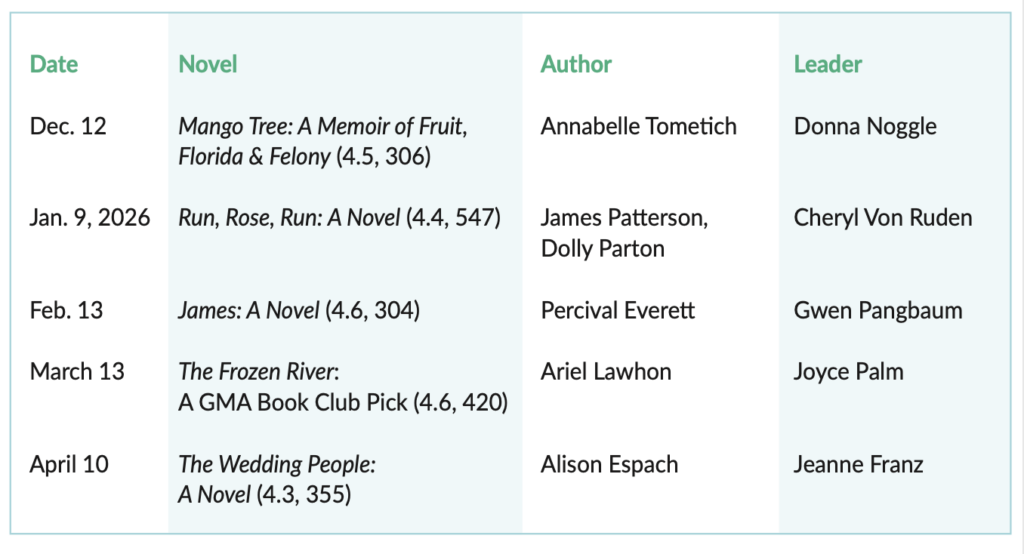
Task: Select leader Cheryl Von Ruden
Action: (883, 218)
